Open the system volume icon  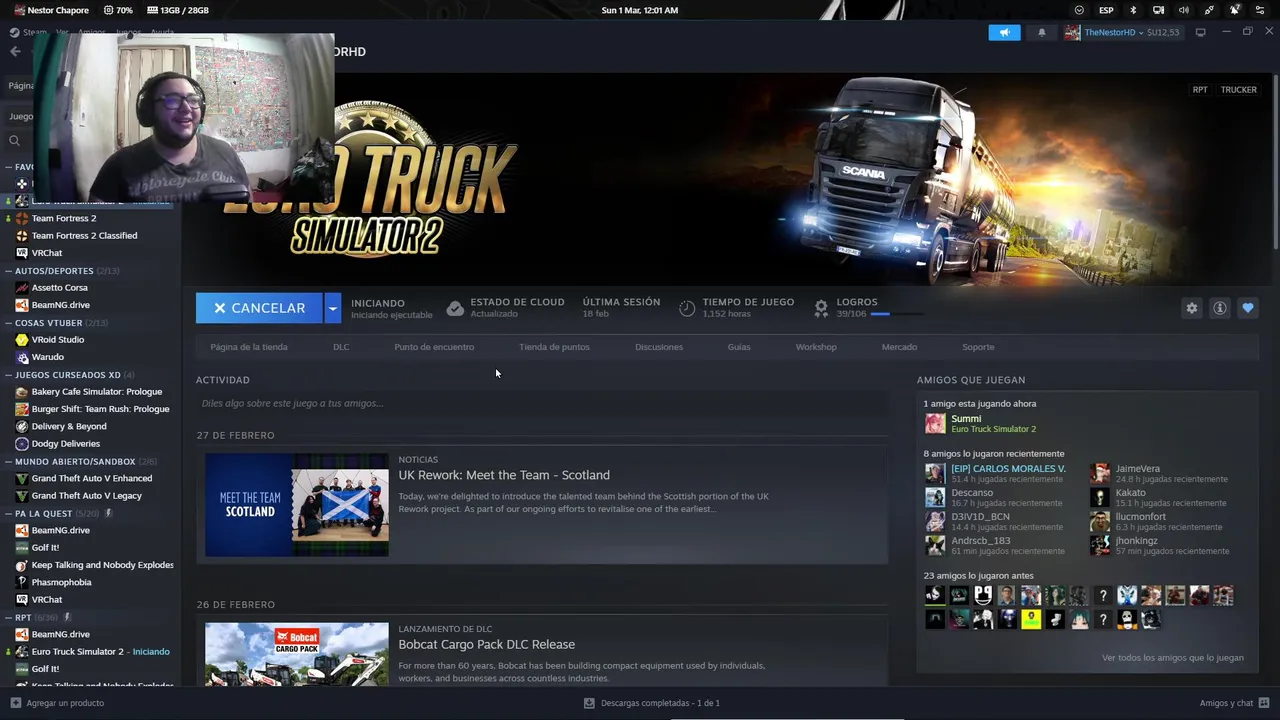point(1184,10)
